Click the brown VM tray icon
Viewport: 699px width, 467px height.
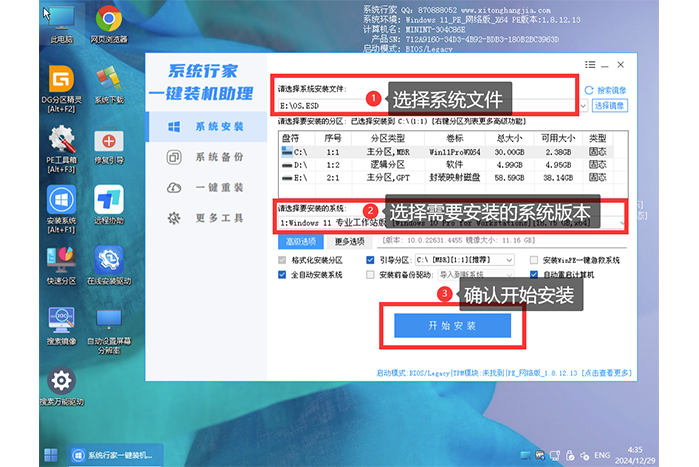tap(540, 455)
